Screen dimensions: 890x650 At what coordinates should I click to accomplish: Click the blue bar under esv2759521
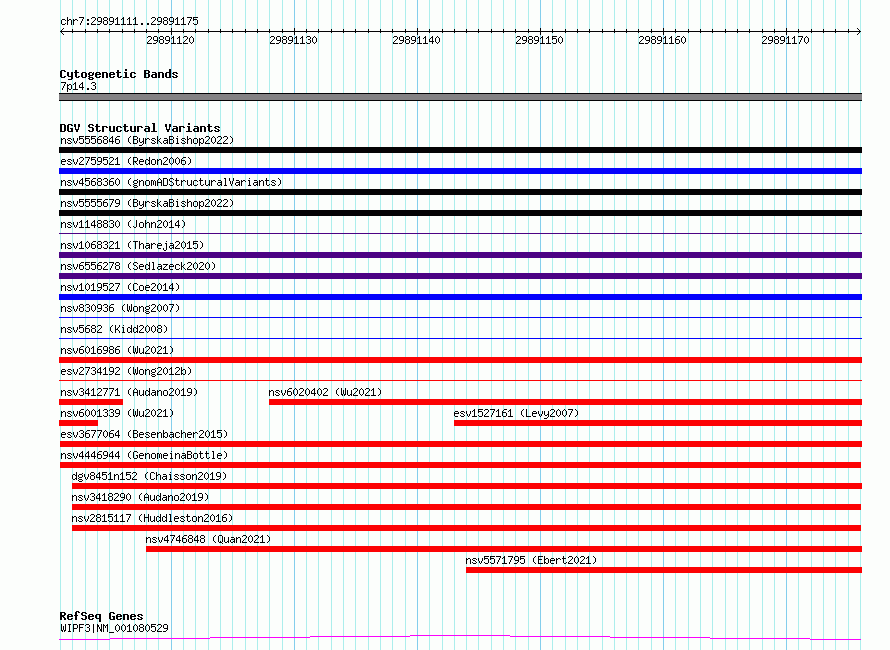[460, 171]
